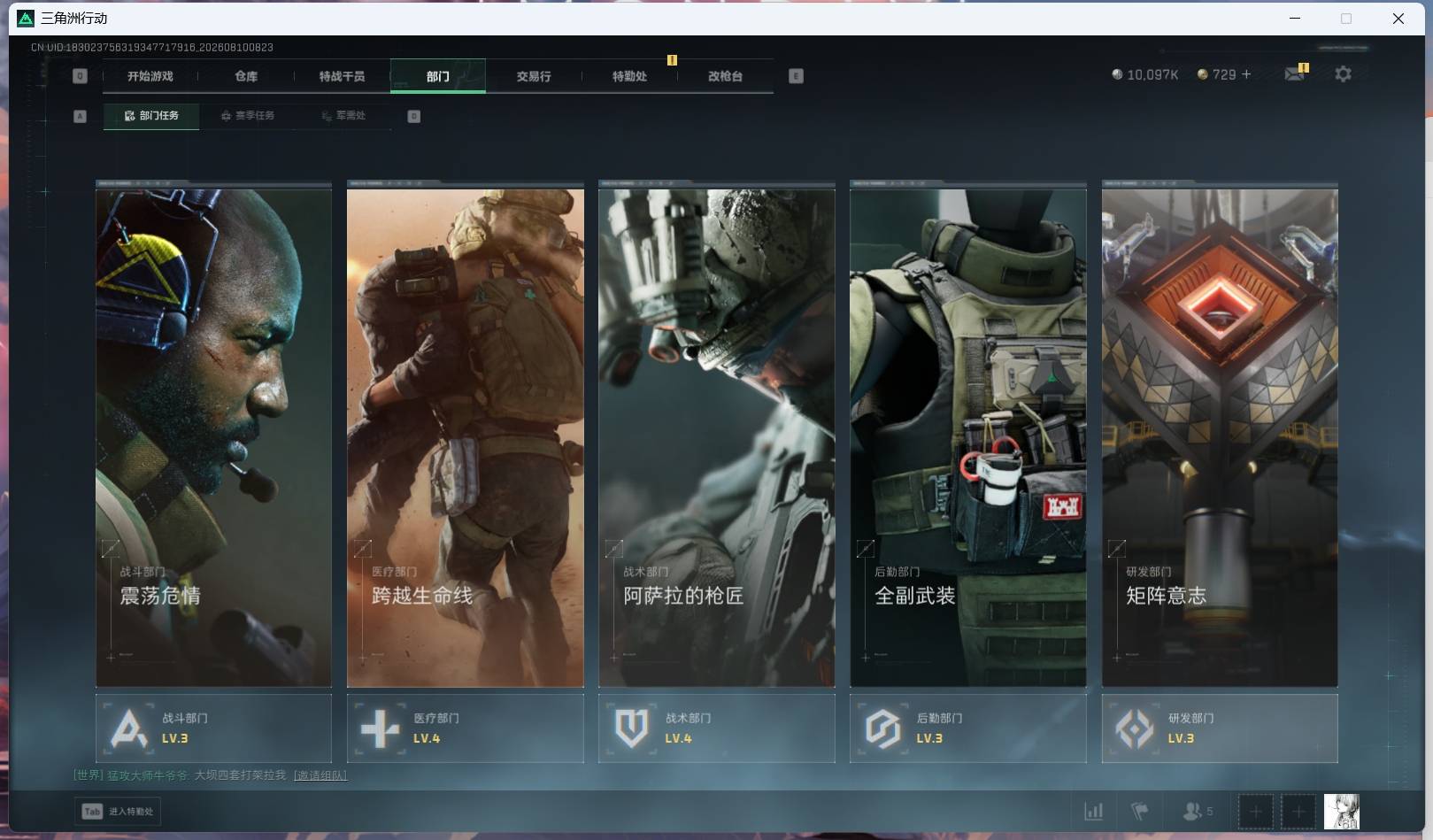Click the 战斗部门 emblem icon
The image size is (1433, 840).
click(x=129, y=728)
